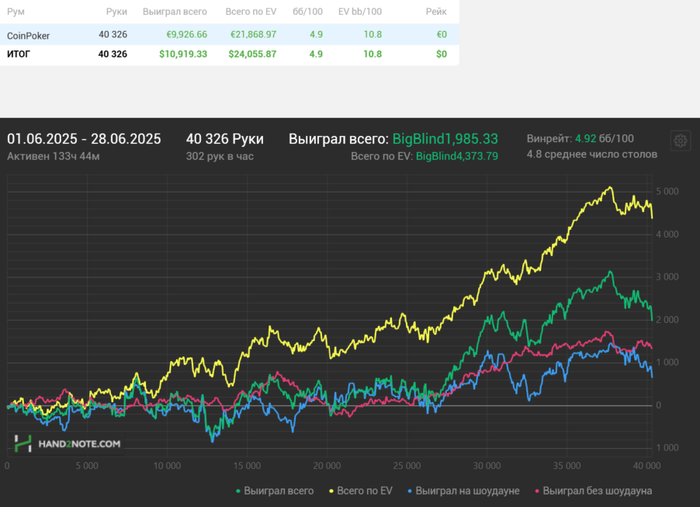This screenshot has height=507, width=700.
Task: Sort by the 'Всего по EV' table header
Action: click(x=251, y=12)
